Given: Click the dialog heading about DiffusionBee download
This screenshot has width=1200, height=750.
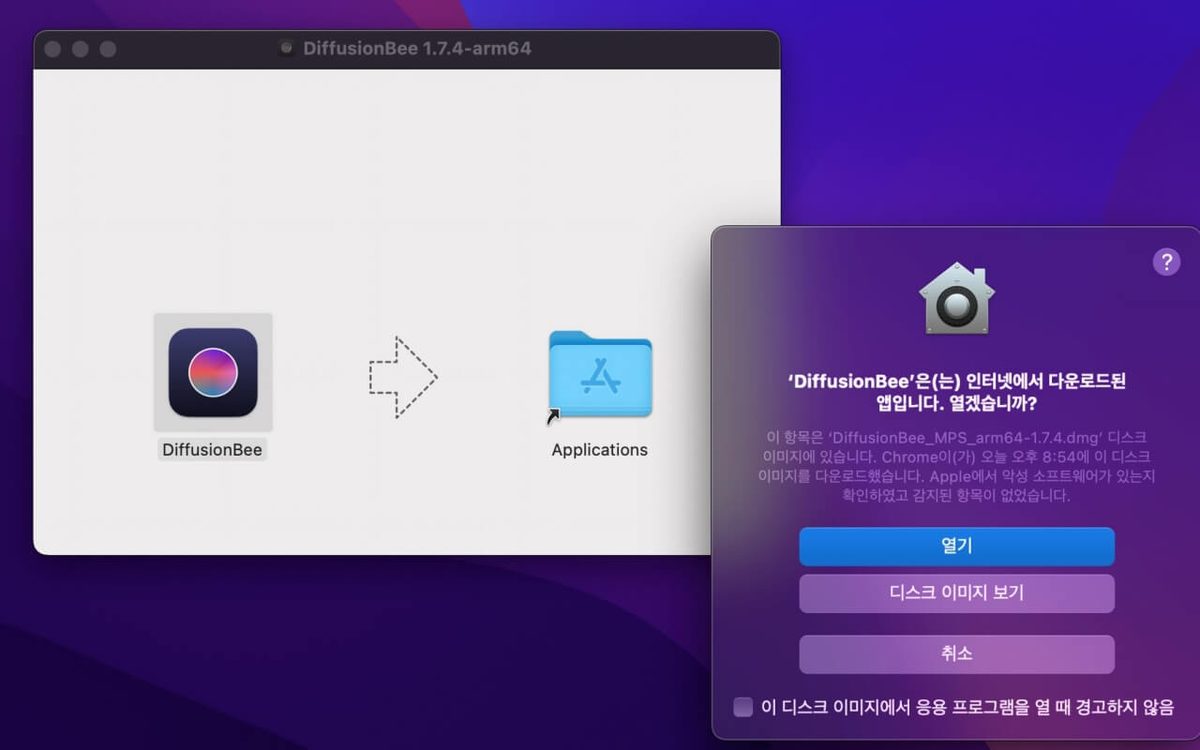Looking at the screenshot, I should pyautogui.click(x=956, y=393).
